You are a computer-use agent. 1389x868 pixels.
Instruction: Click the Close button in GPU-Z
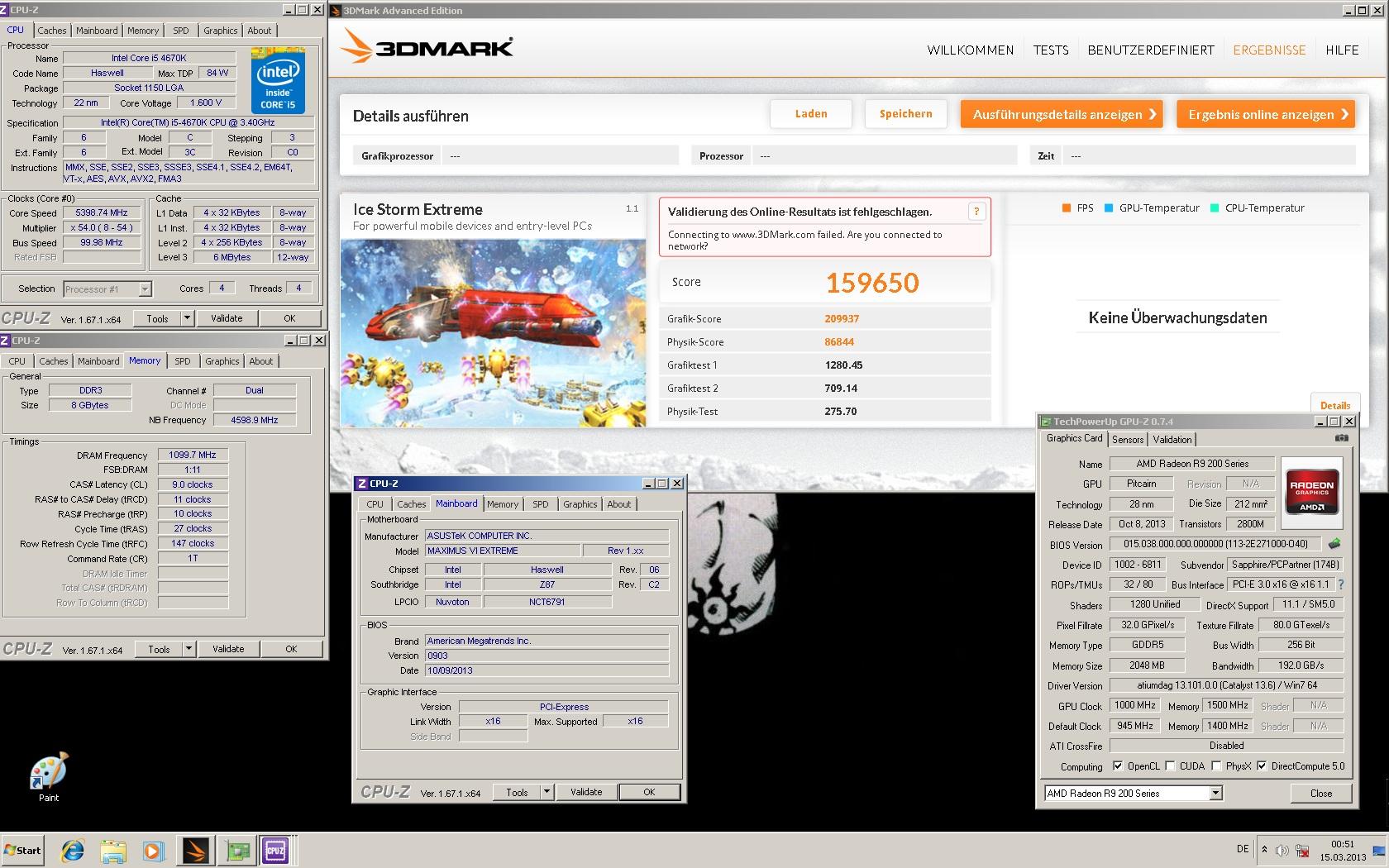(x=1321, y=794)
